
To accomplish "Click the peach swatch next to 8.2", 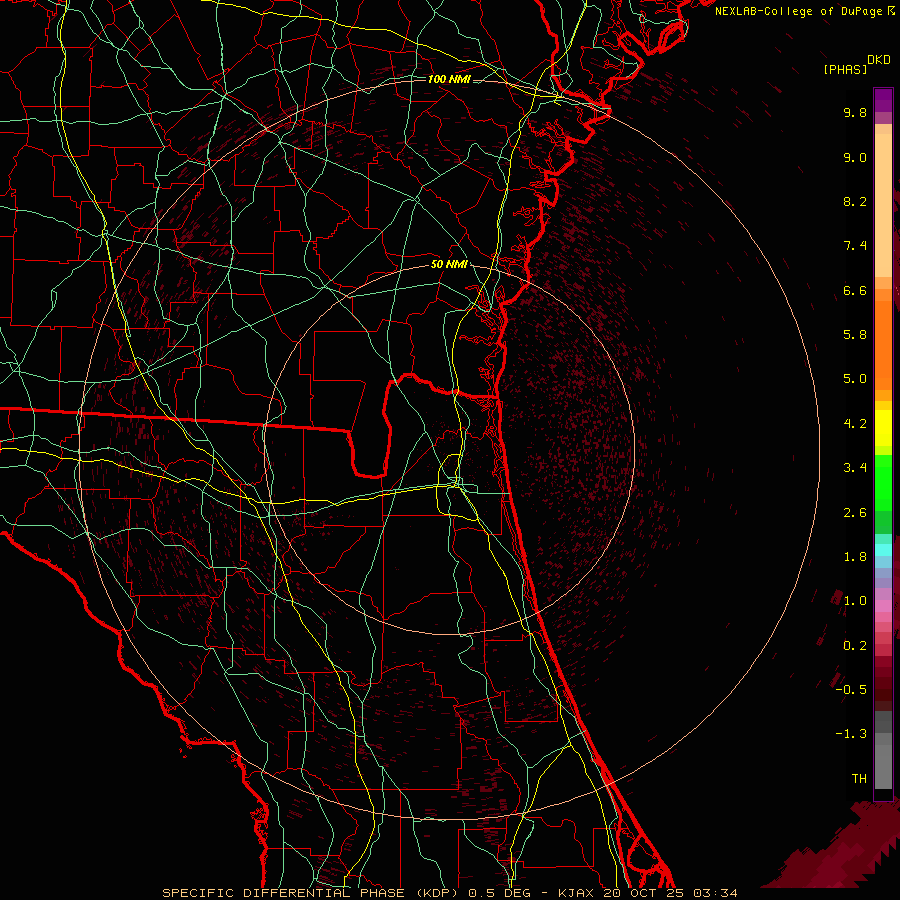I will (x=883, y=202).
